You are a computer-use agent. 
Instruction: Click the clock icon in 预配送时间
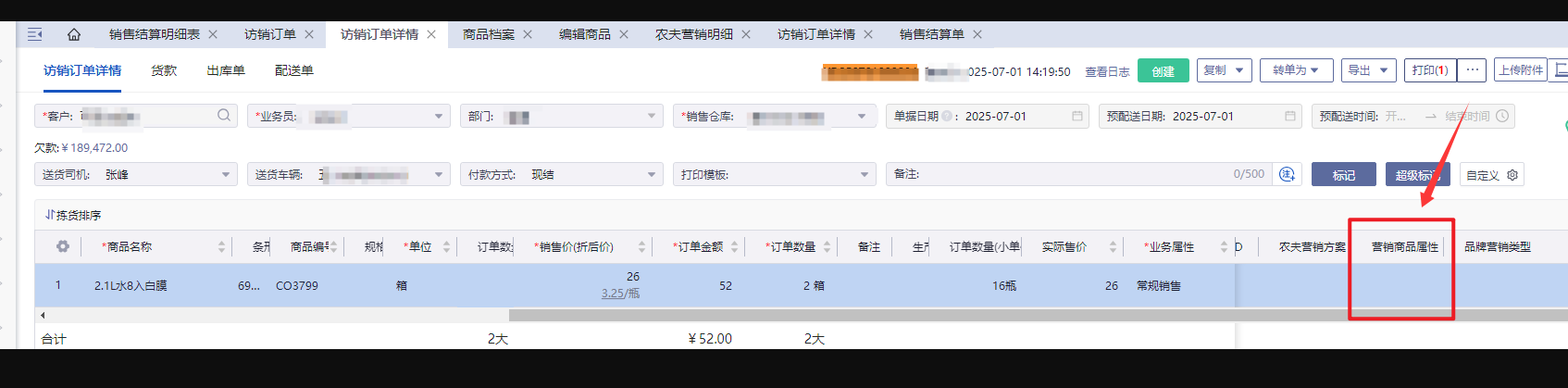click(1502, 117)
